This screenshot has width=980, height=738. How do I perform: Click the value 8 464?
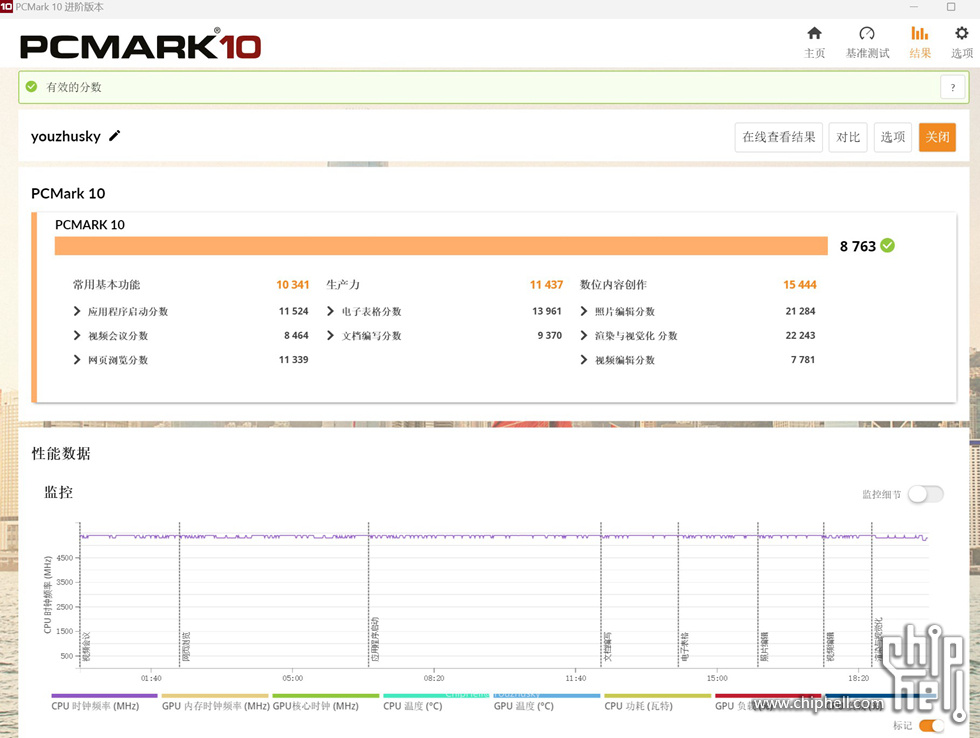pos(296,336)
